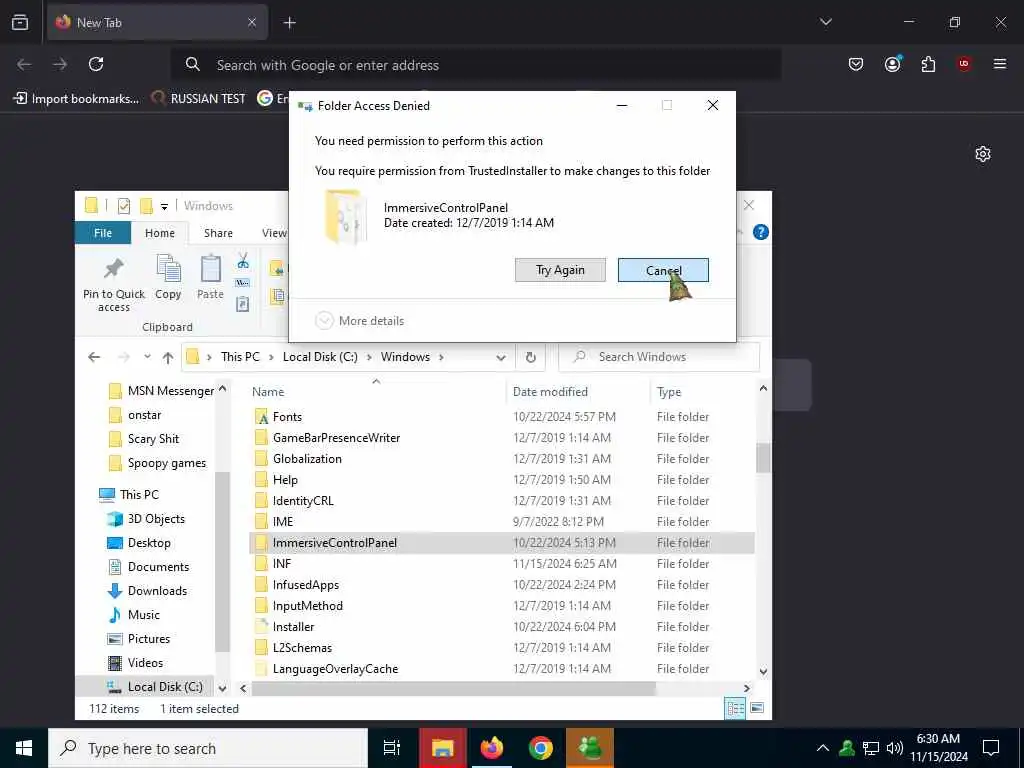Click the Paste ribbon button
The width and height of the screenshot is (1024, 768).
pos(210,278)
